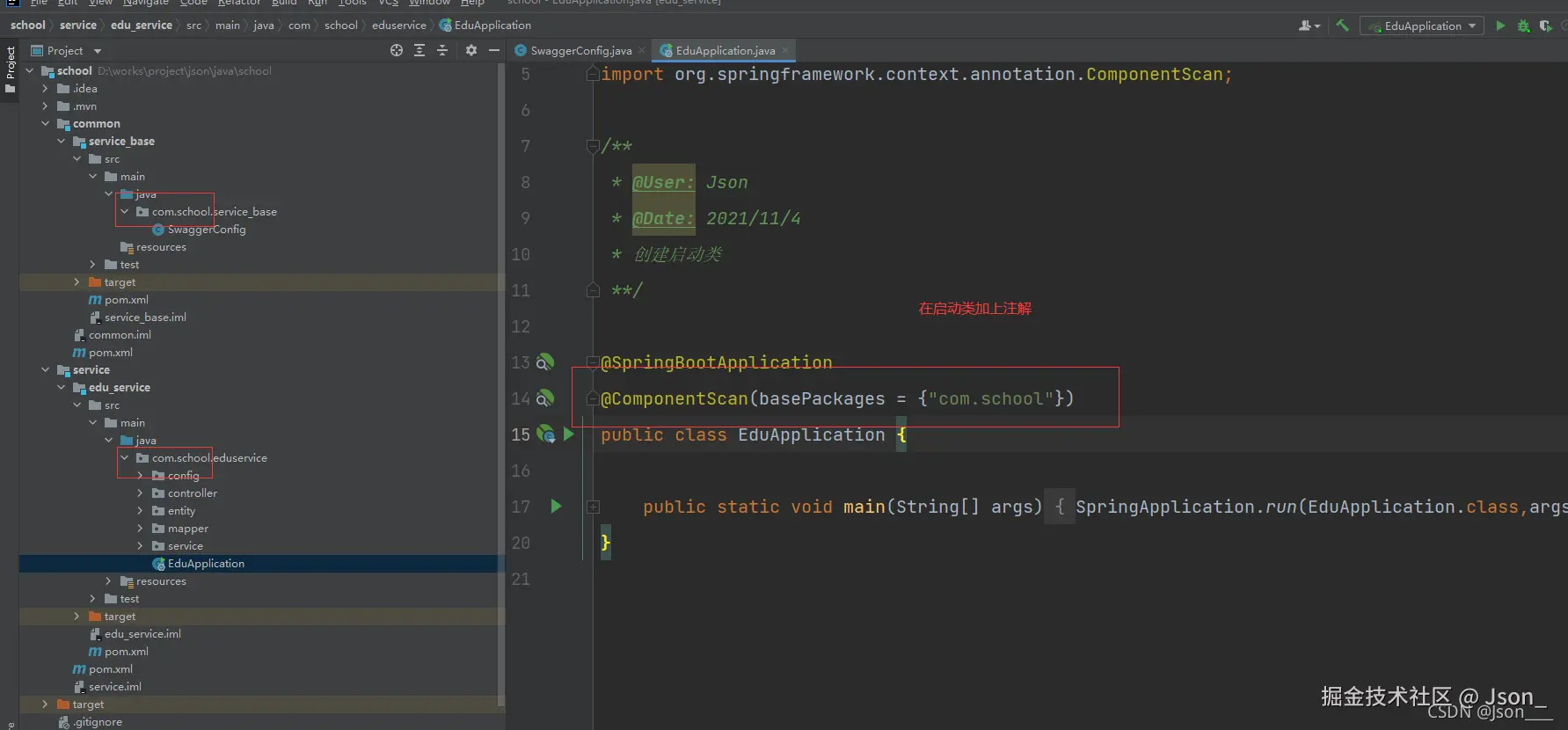This screenshot has height=730, width=1568.
Task: Select EduApplication in the project tree
Action: (207, 564)
